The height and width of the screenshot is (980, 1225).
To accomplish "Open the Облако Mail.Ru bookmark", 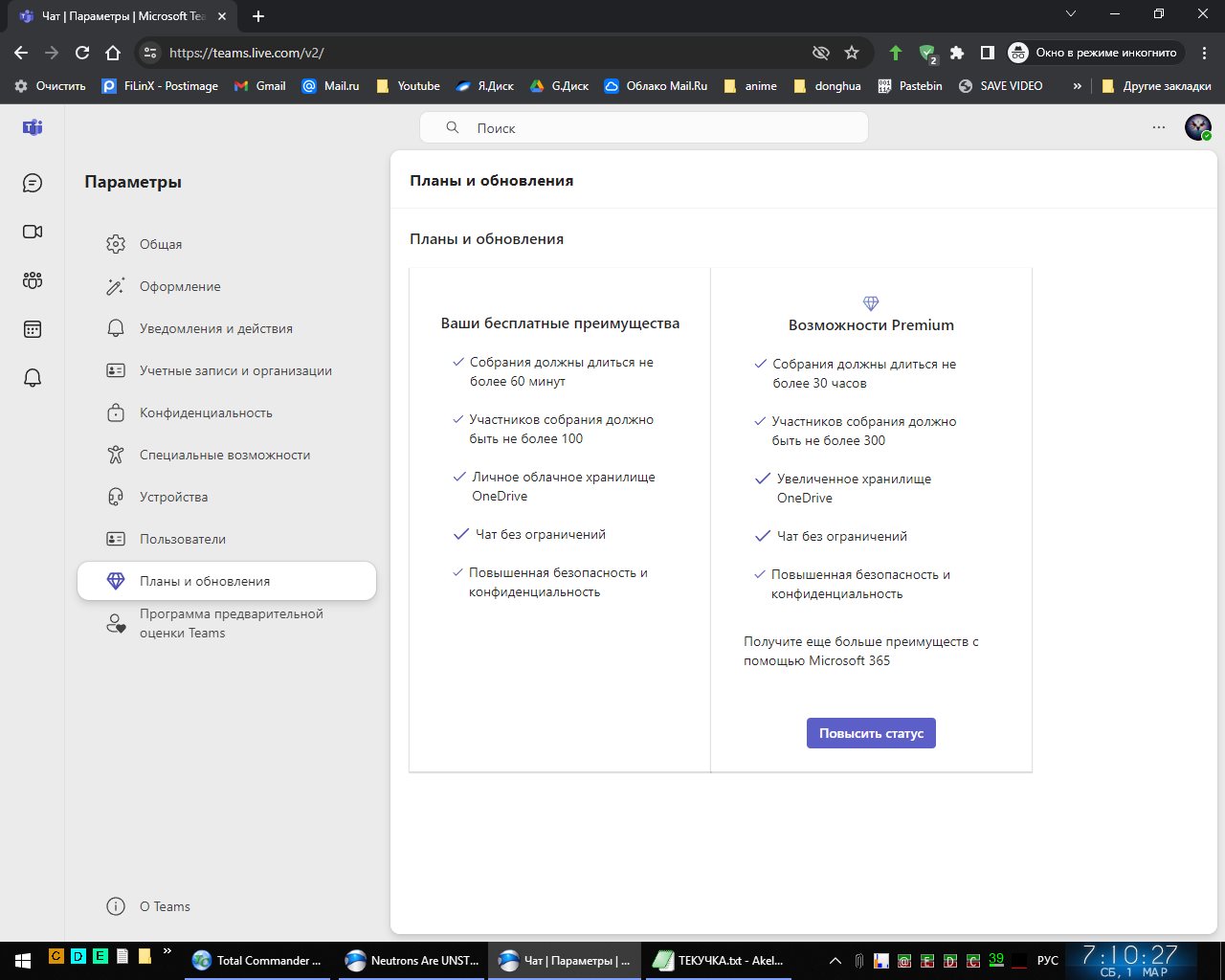I will coord(656,86).
